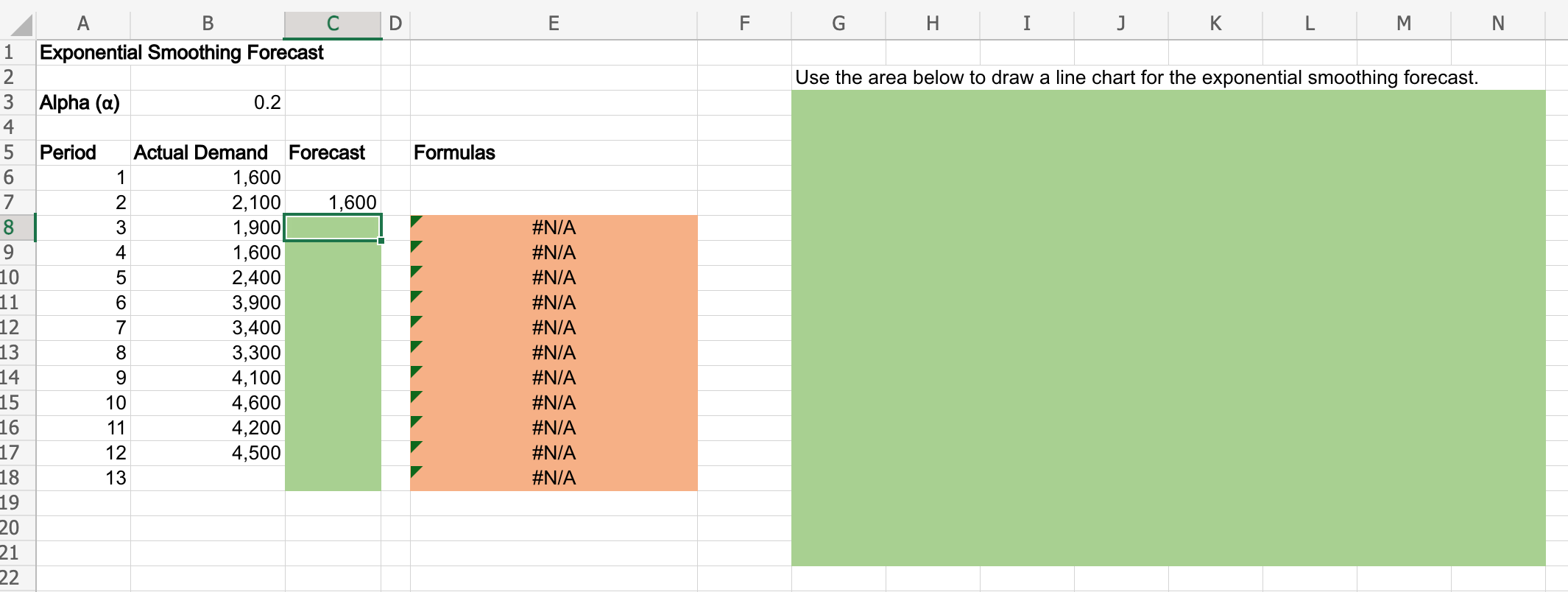Click the green triangle flag in cell E10

pyautogui.click(x=417, y=273)
